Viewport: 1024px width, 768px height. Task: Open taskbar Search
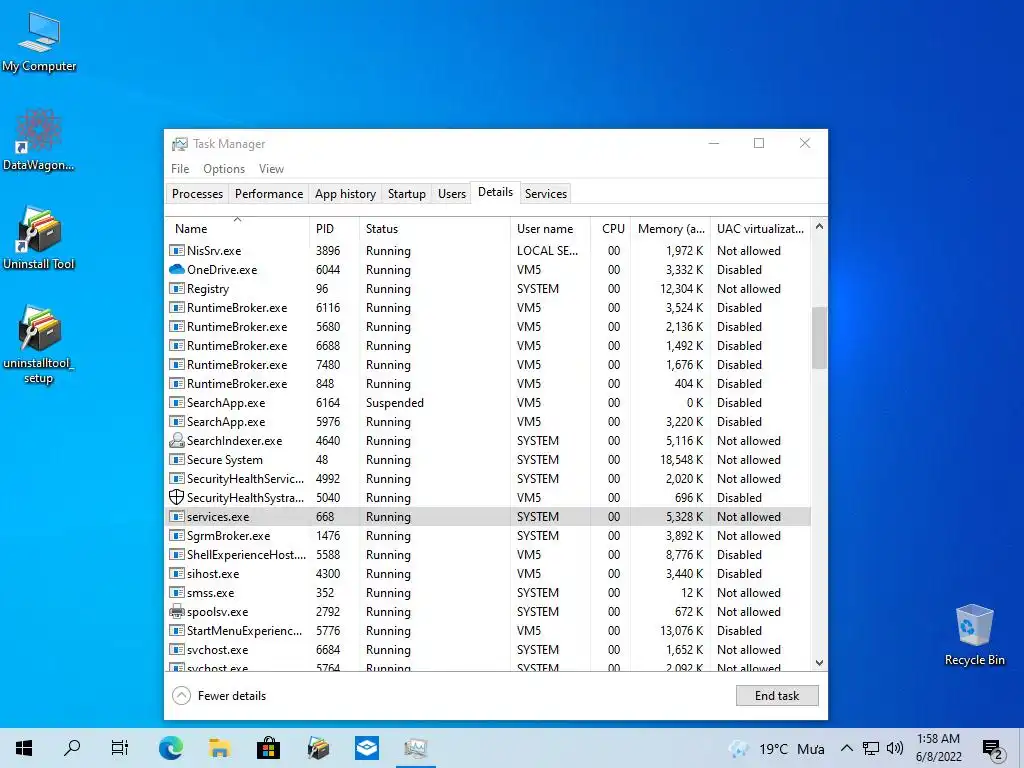[x=72, y=748]
